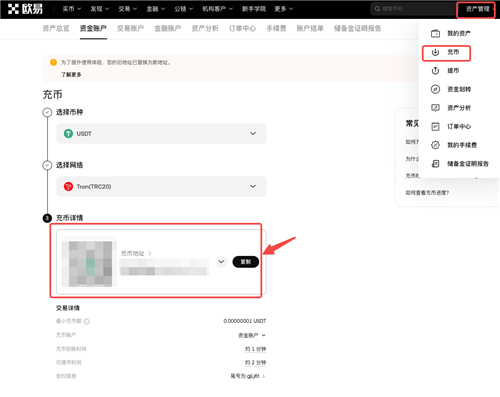The image size is (500, 397).
Task: Expand the 金融 navigation menu
Action: coord(155,9)
